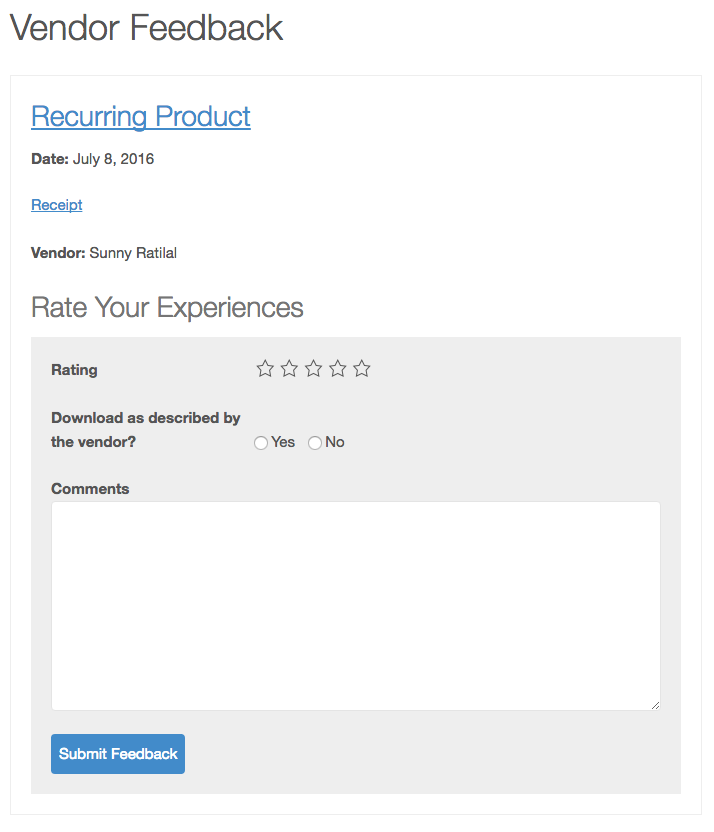This screenshot has height=832, width=714.
Task: Click the Comments field label
Action: (x=90, y=489)
